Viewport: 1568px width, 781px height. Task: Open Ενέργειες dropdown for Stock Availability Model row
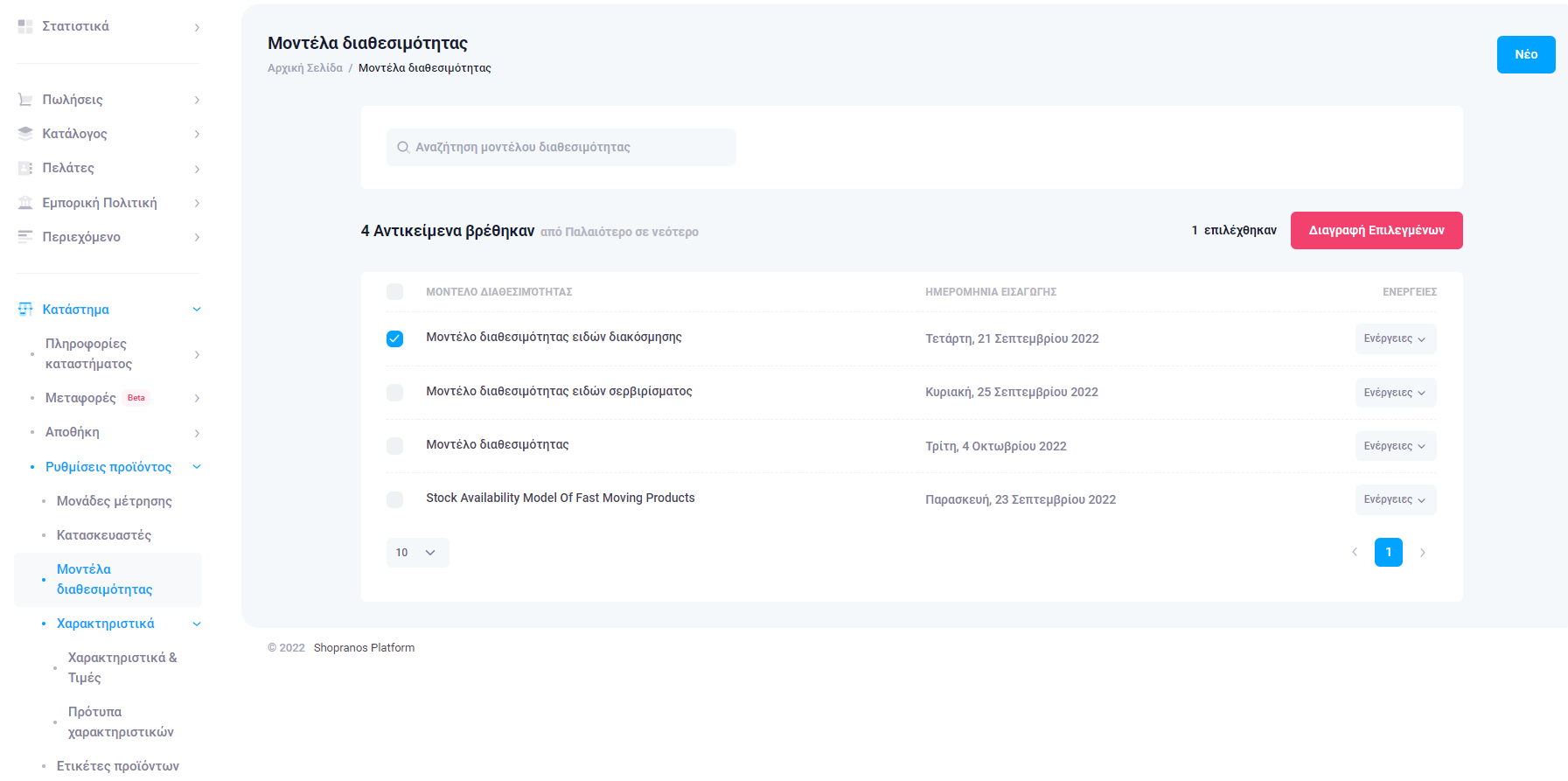1395,499
